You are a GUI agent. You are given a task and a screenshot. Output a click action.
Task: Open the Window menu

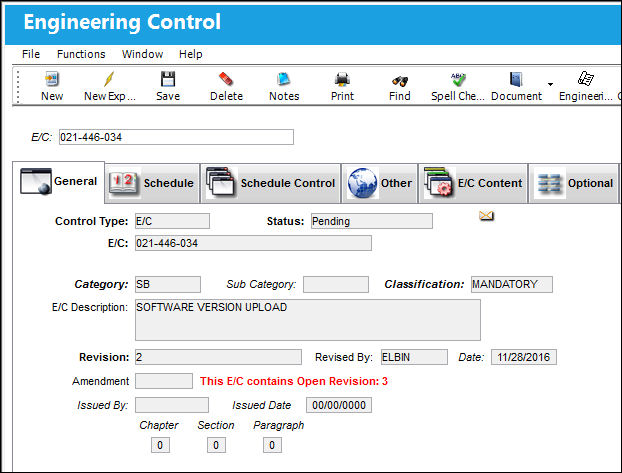click(x=142, y=54)
